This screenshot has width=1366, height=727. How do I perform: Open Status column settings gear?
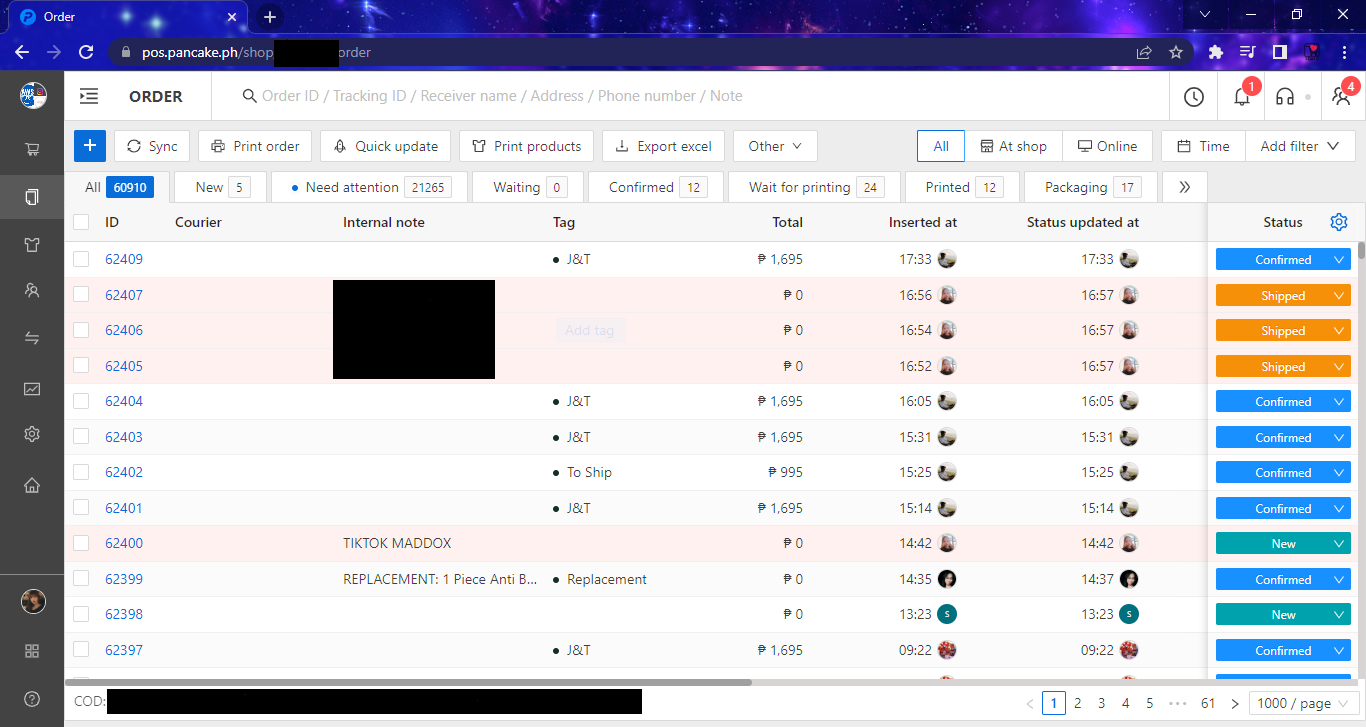(1339, 222)
